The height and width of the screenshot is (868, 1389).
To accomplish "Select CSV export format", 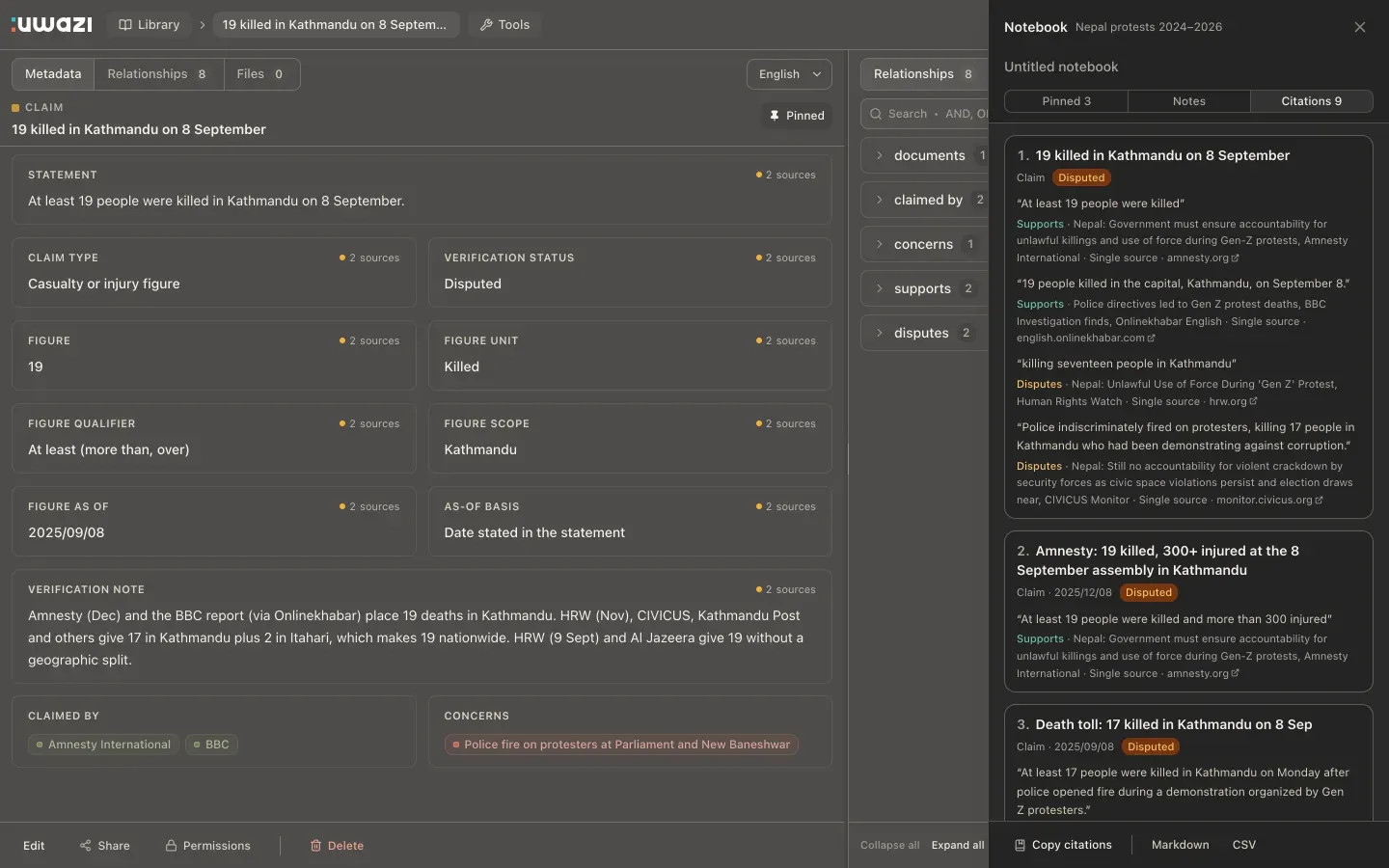I will [1244, 845].
